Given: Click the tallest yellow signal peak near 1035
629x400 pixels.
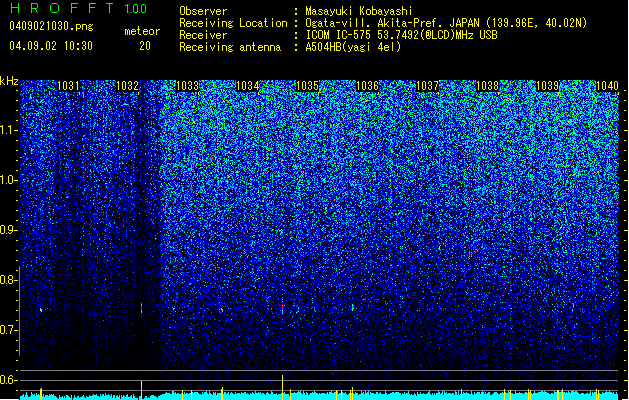Looking at the screenshot, I should click(x=282, y=387).
